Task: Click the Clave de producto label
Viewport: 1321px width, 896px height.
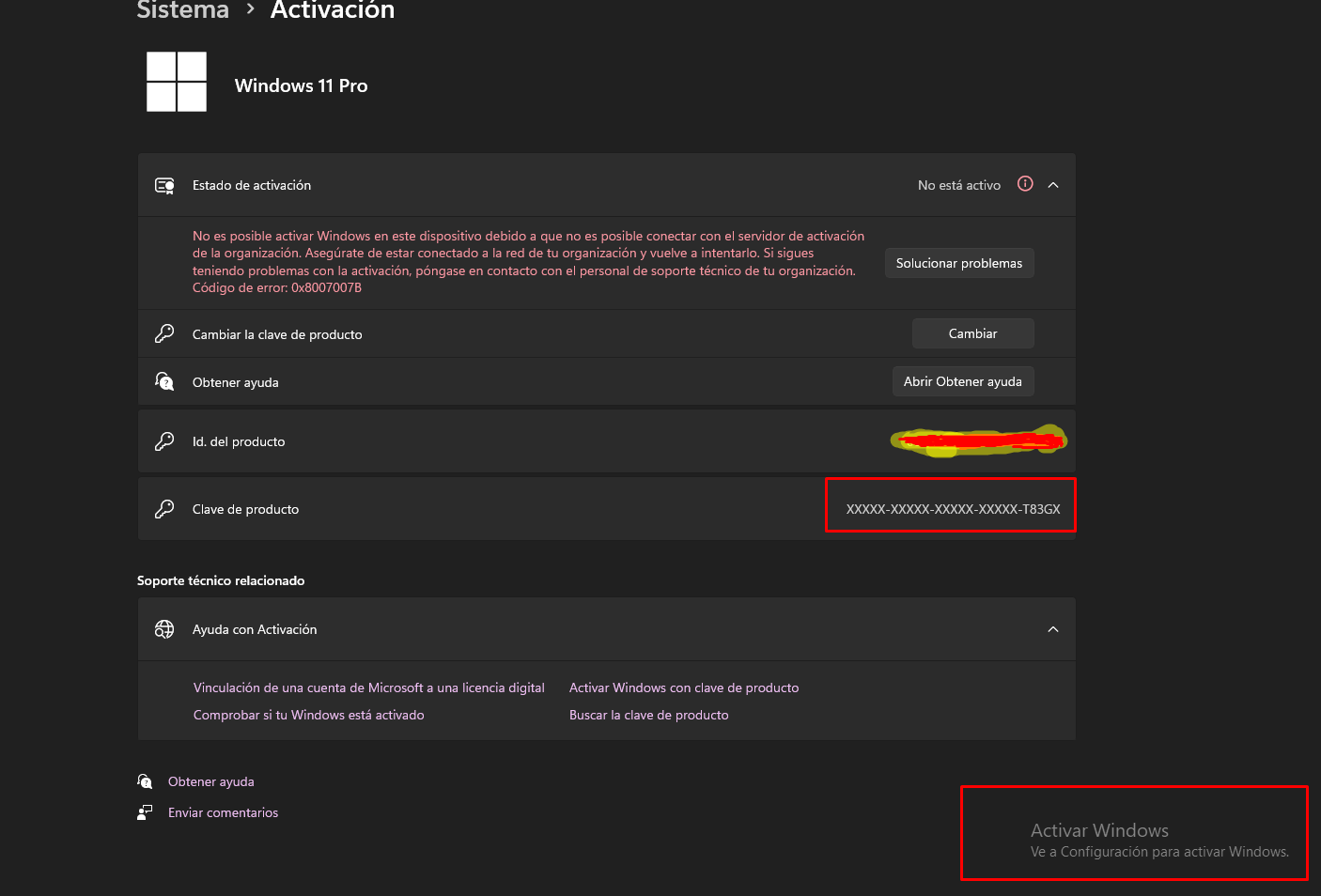Action: pyautogui.click(x=246, y=509)
